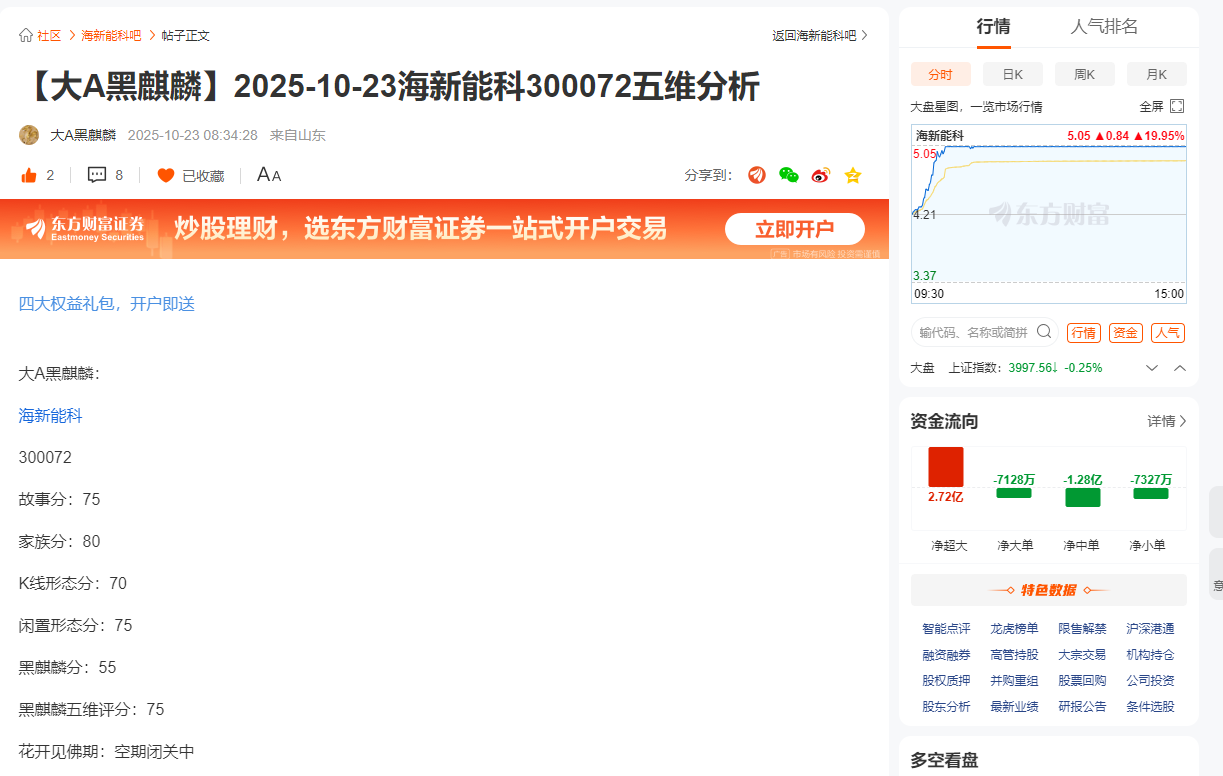Viewport: 1223px width, 776px height.
Task: Click the green 净中单 -1.28亿 bar
Action: (1082, 497)
